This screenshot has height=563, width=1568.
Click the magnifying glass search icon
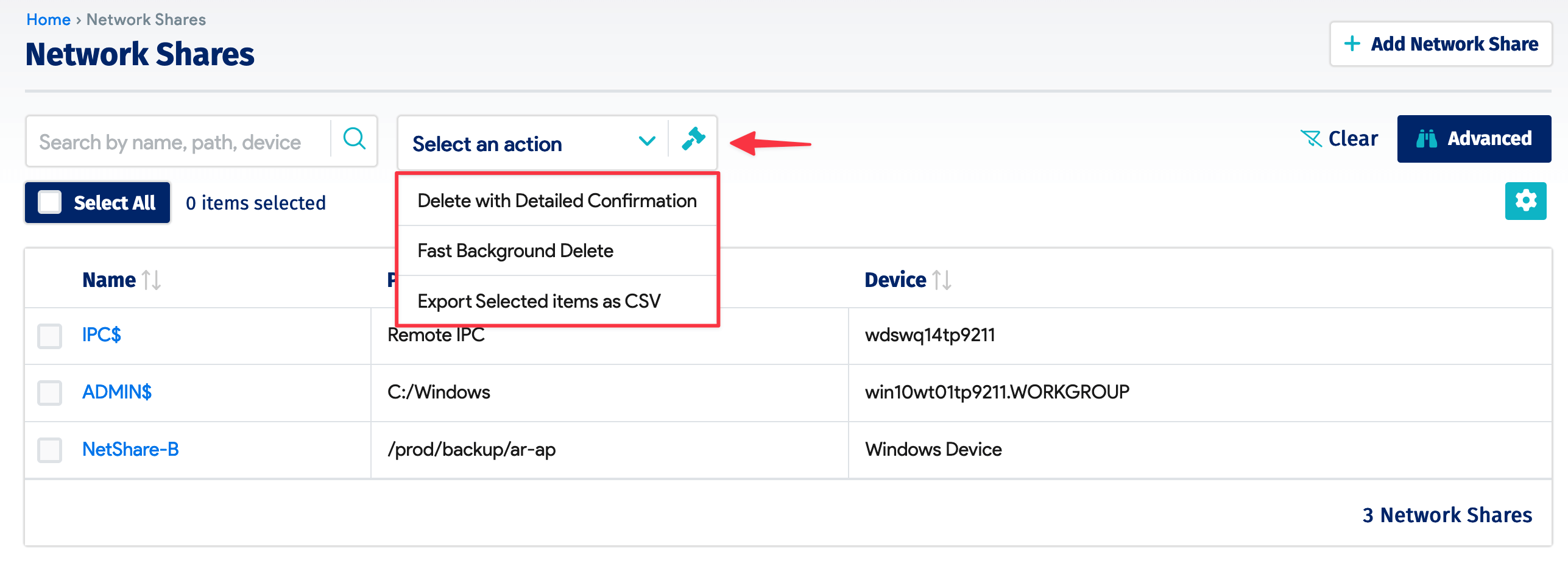354,140
